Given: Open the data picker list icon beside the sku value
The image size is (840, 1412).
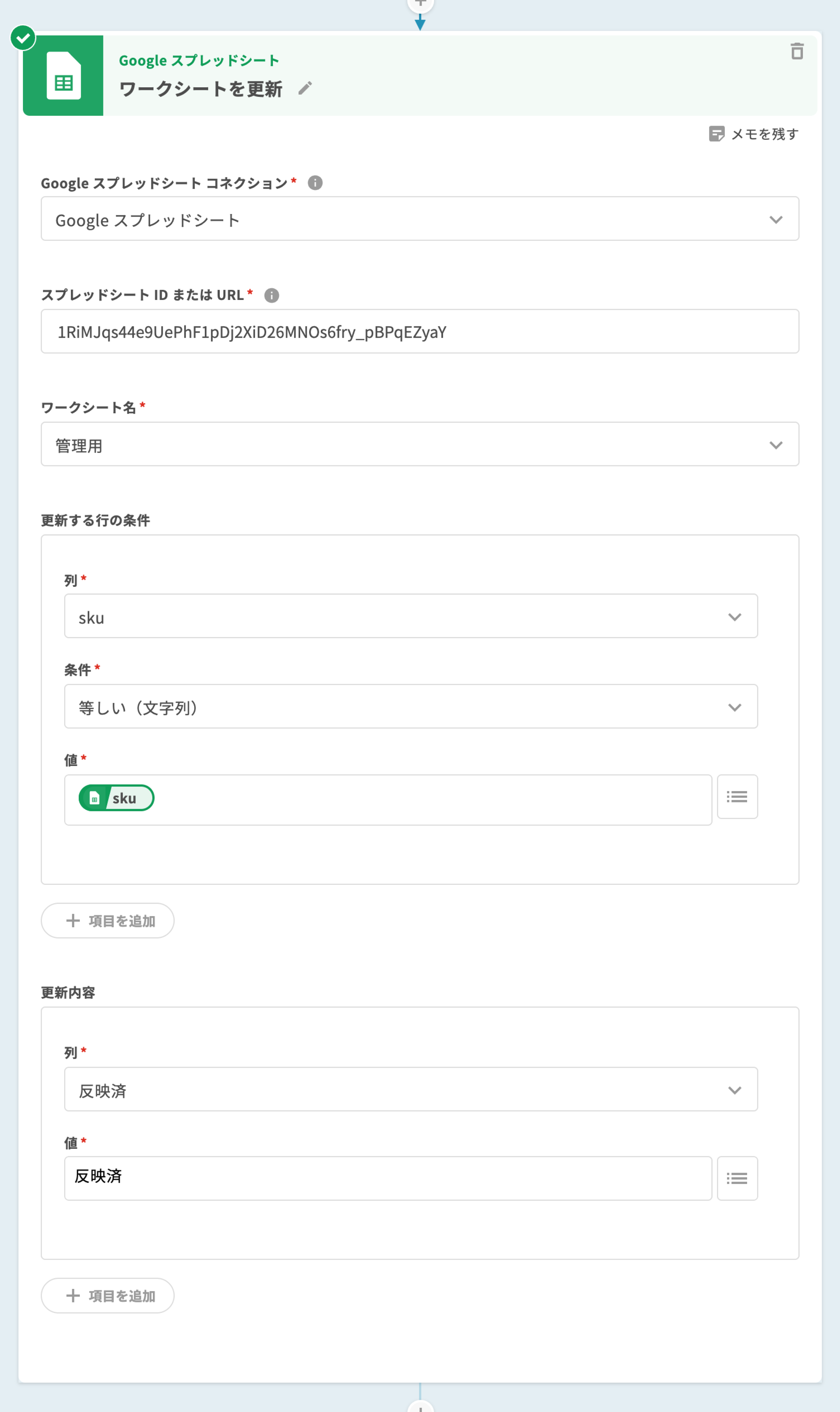Looking at the screenshot, I should [736, 797].
